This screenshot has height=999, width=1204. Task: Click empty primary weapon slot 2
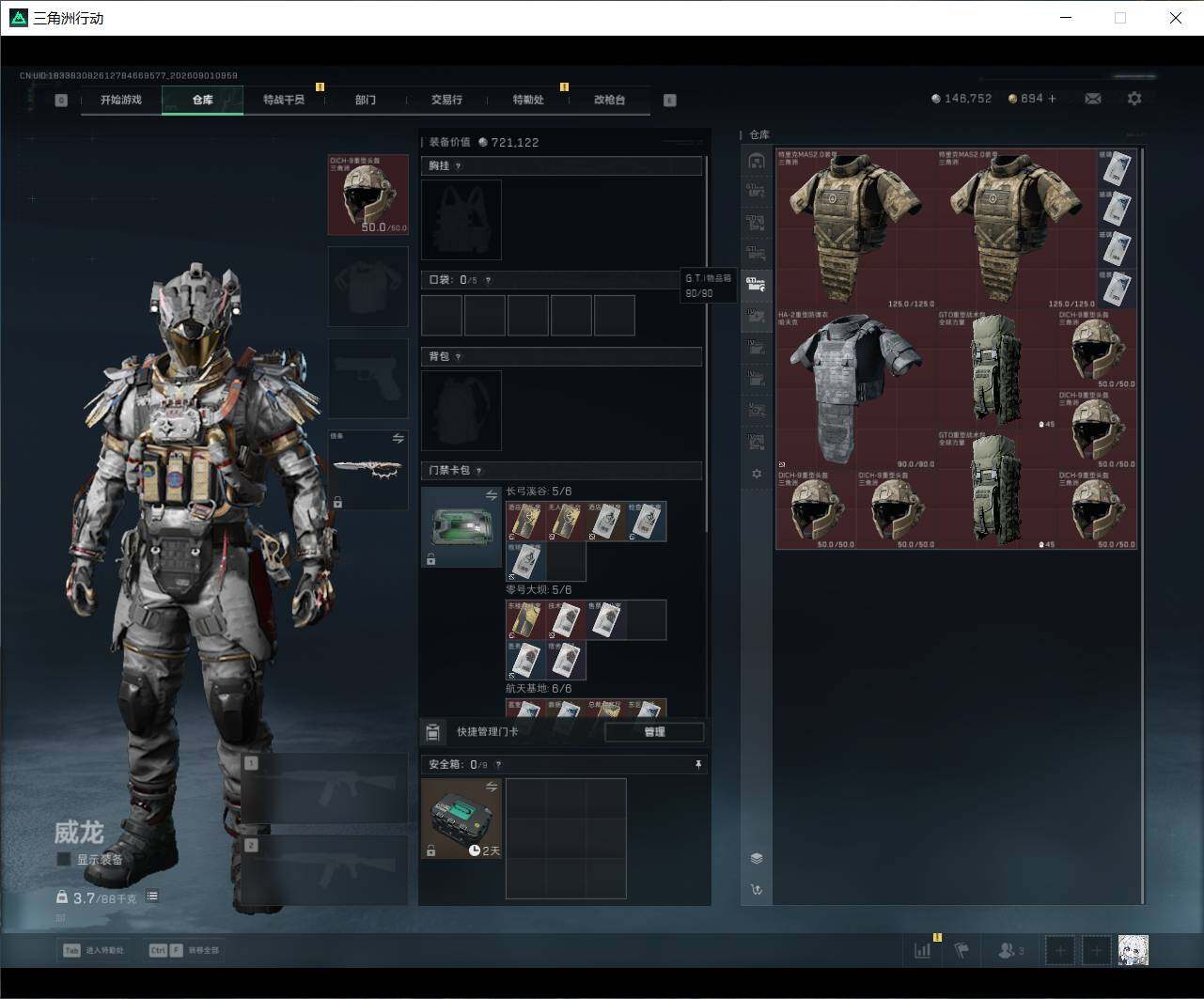click(324, 870)
